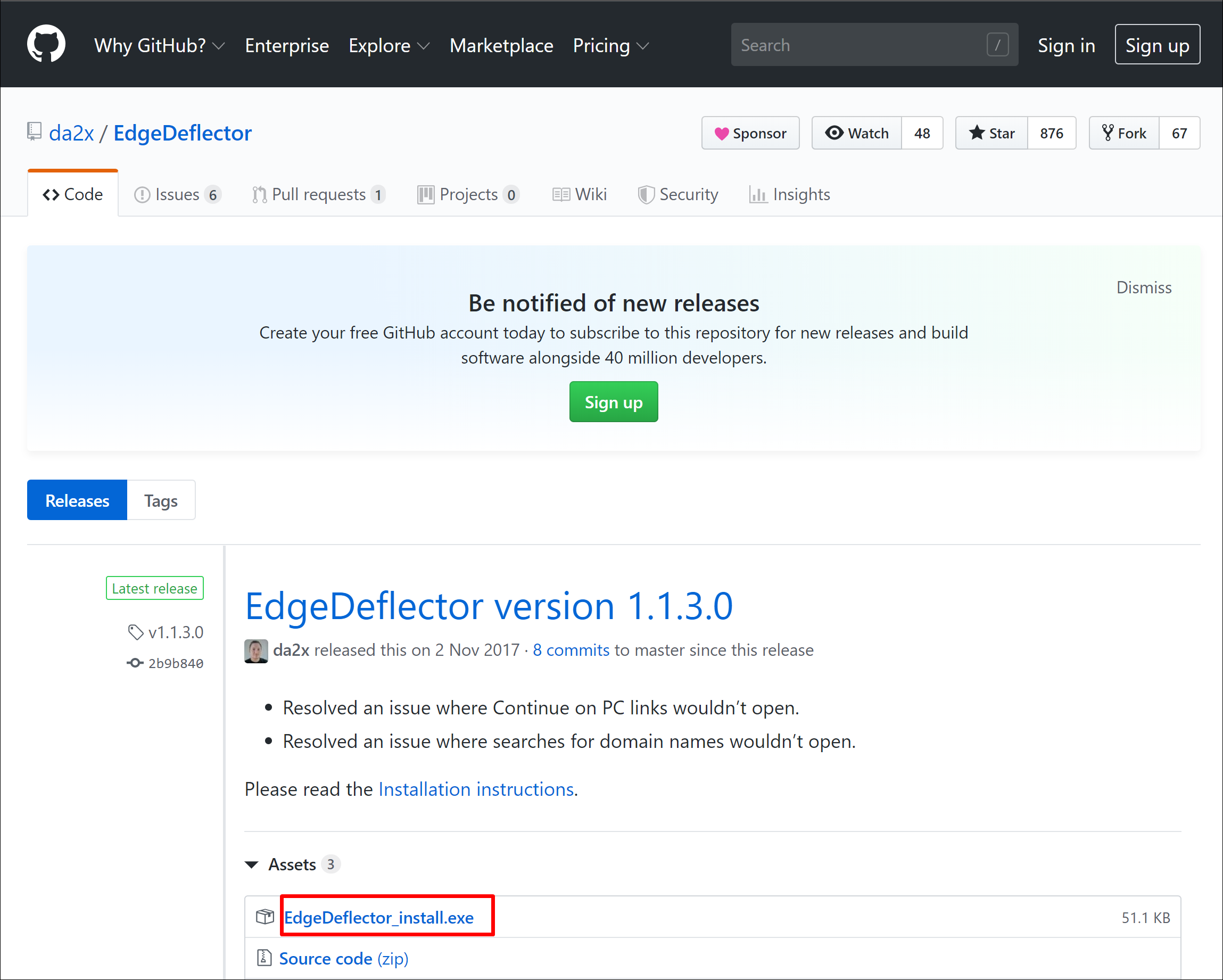Expand the Why GitHub? menu
This screenshot has width=1223, height=980.
(x=160, y=45)
